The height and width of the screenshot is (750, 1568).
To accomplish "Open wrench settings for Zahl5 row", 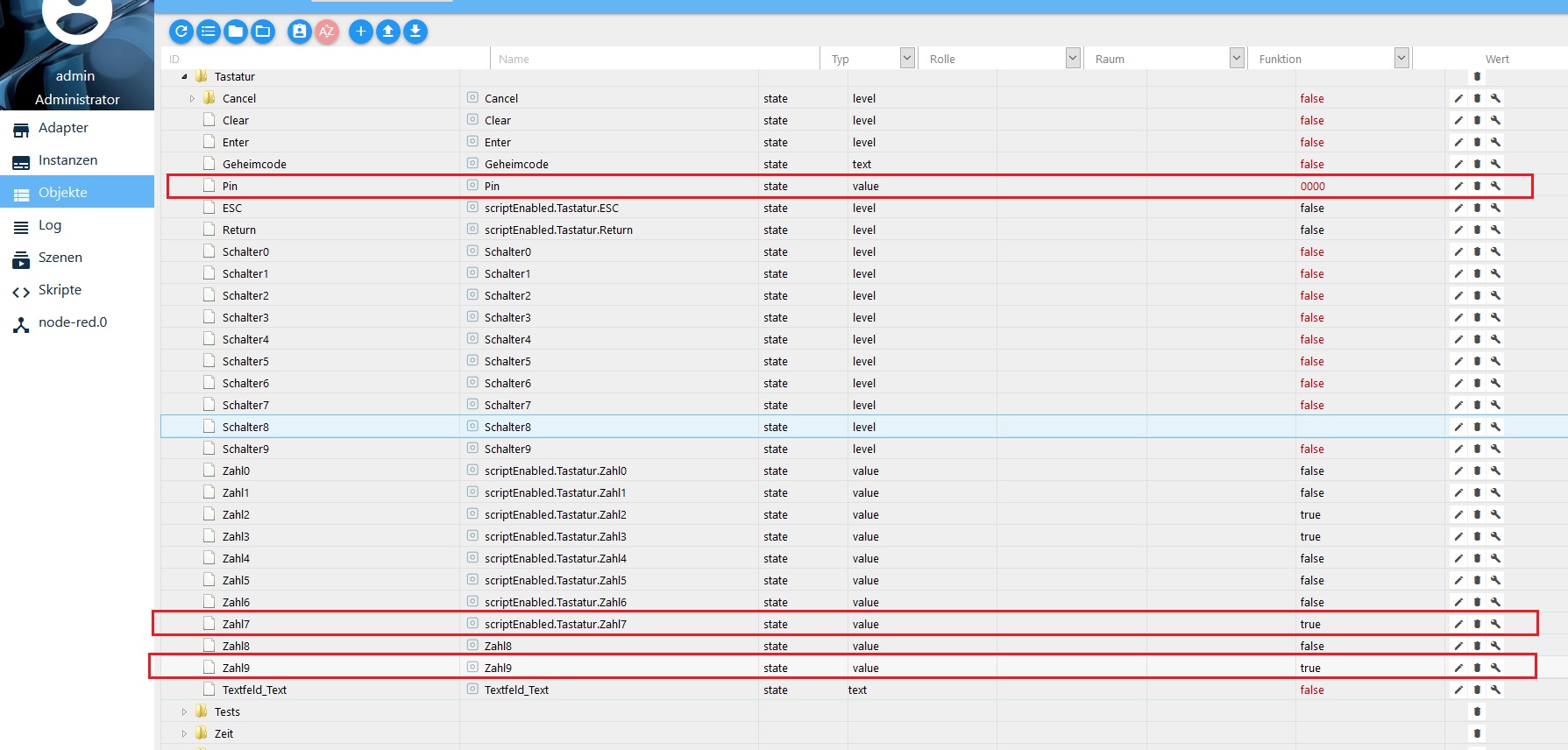I will (1495, 580).
